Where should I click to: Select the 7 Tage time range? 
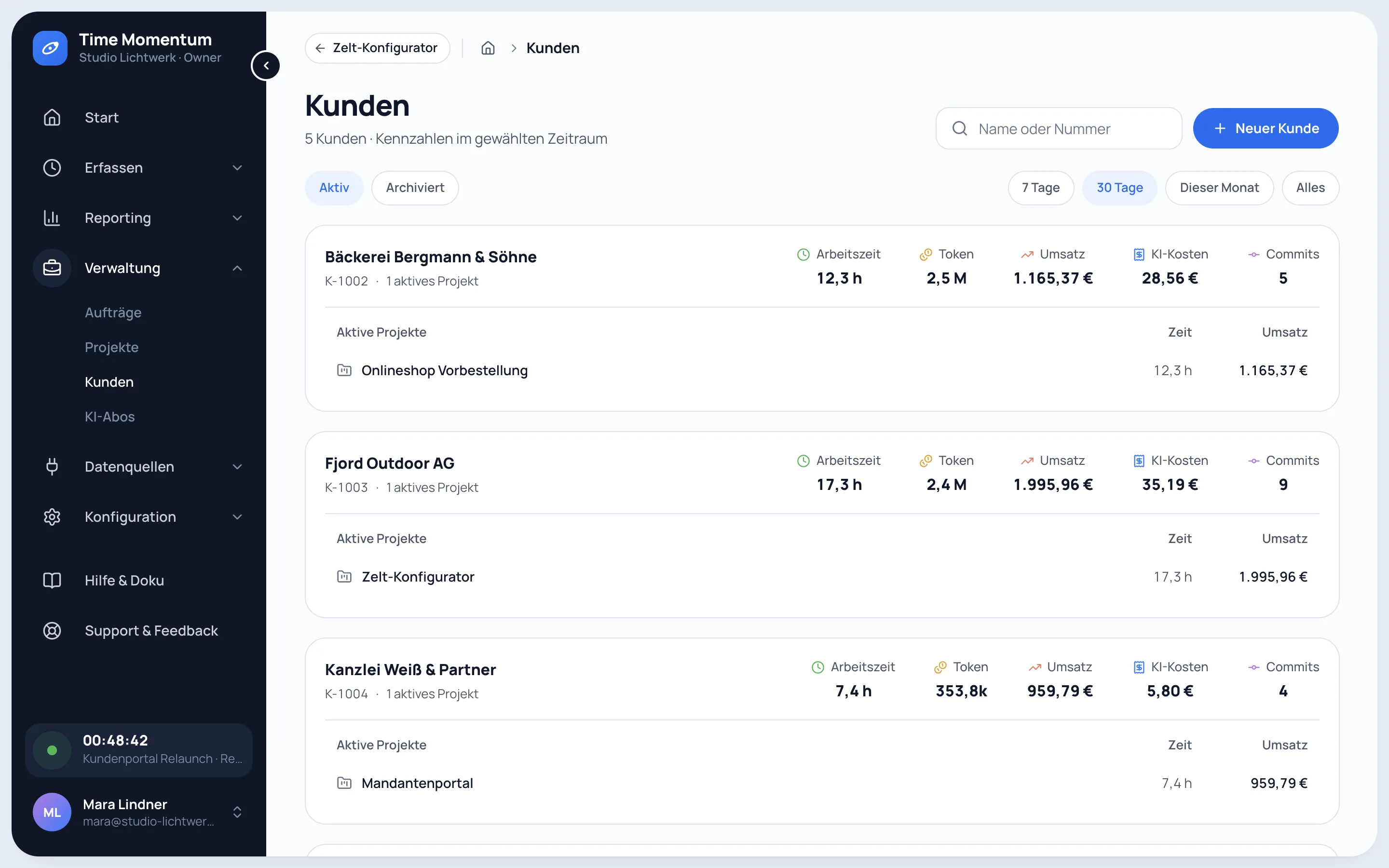[x=1041, y=188]
